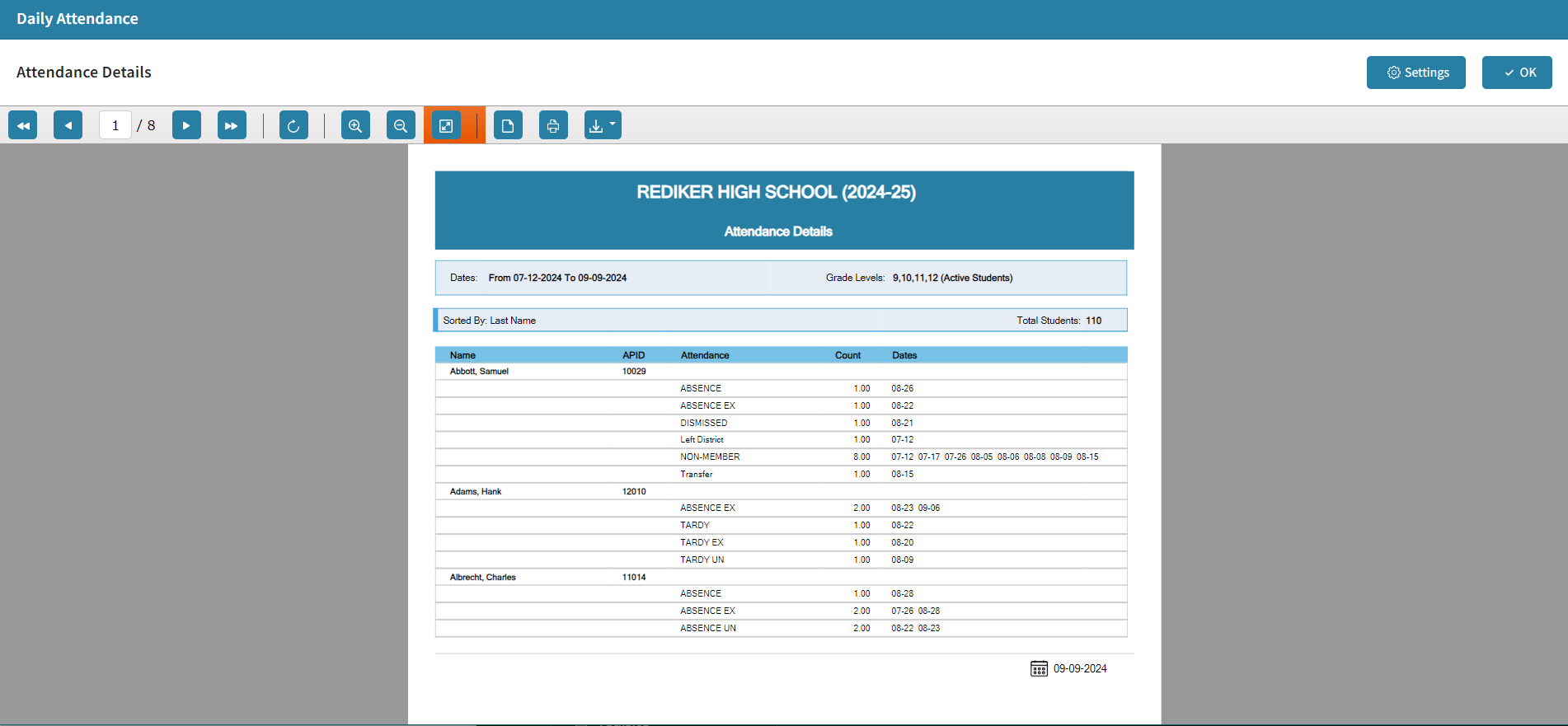
Task: Click the TARDY EX attendance entry
Action: coord(702,543)
